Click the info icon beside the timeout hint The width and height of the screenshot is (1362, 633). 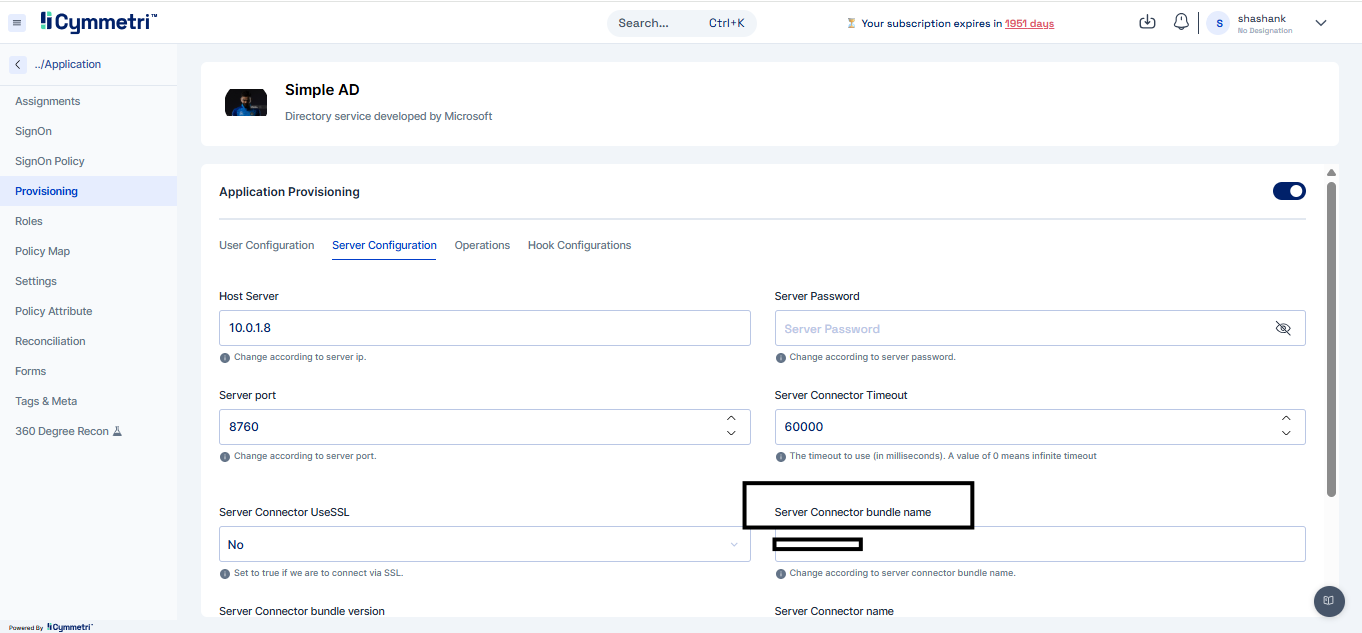pos(780,456)
